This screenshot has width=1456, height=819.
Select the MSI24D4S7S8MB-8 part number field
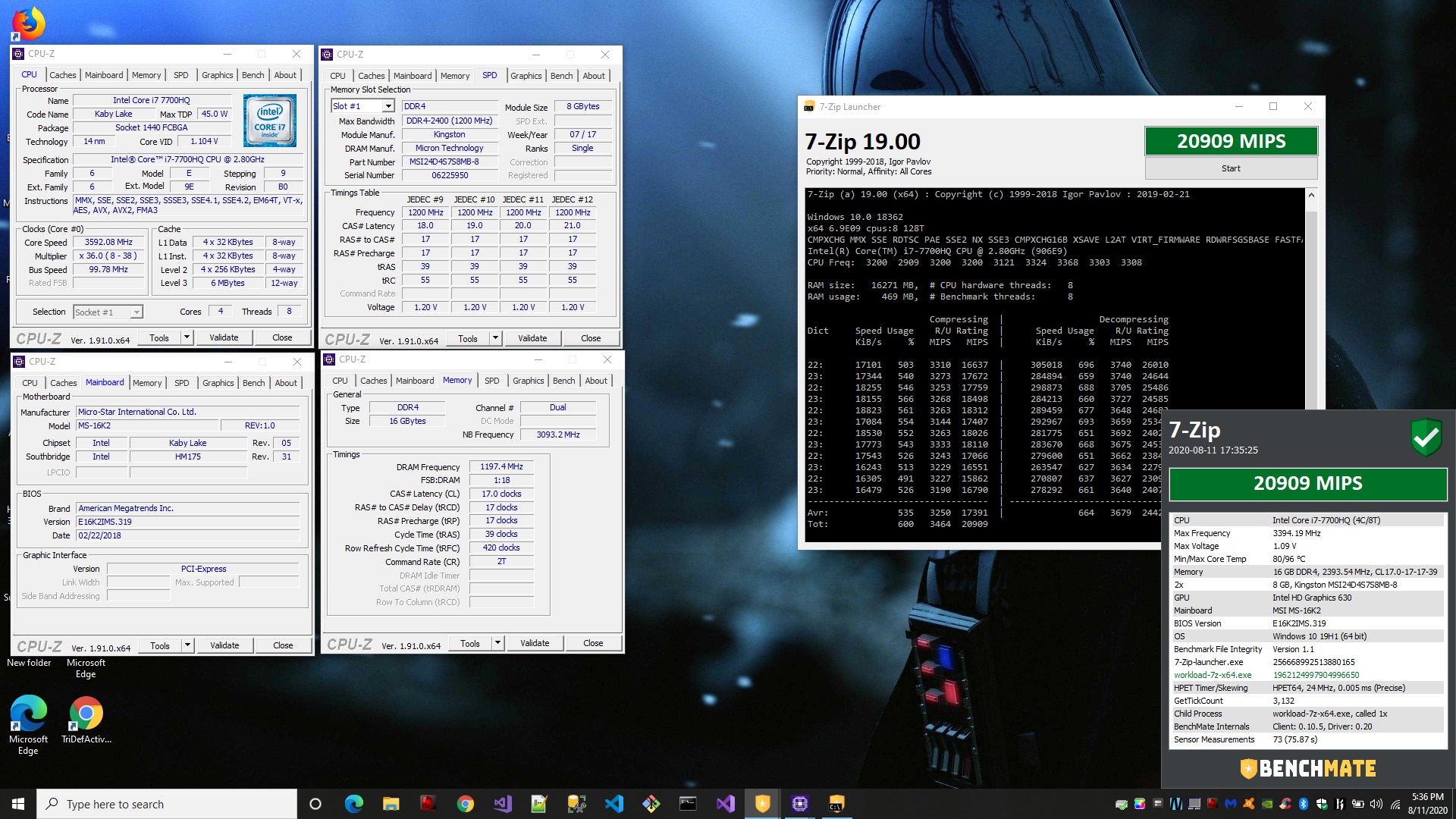450,162
